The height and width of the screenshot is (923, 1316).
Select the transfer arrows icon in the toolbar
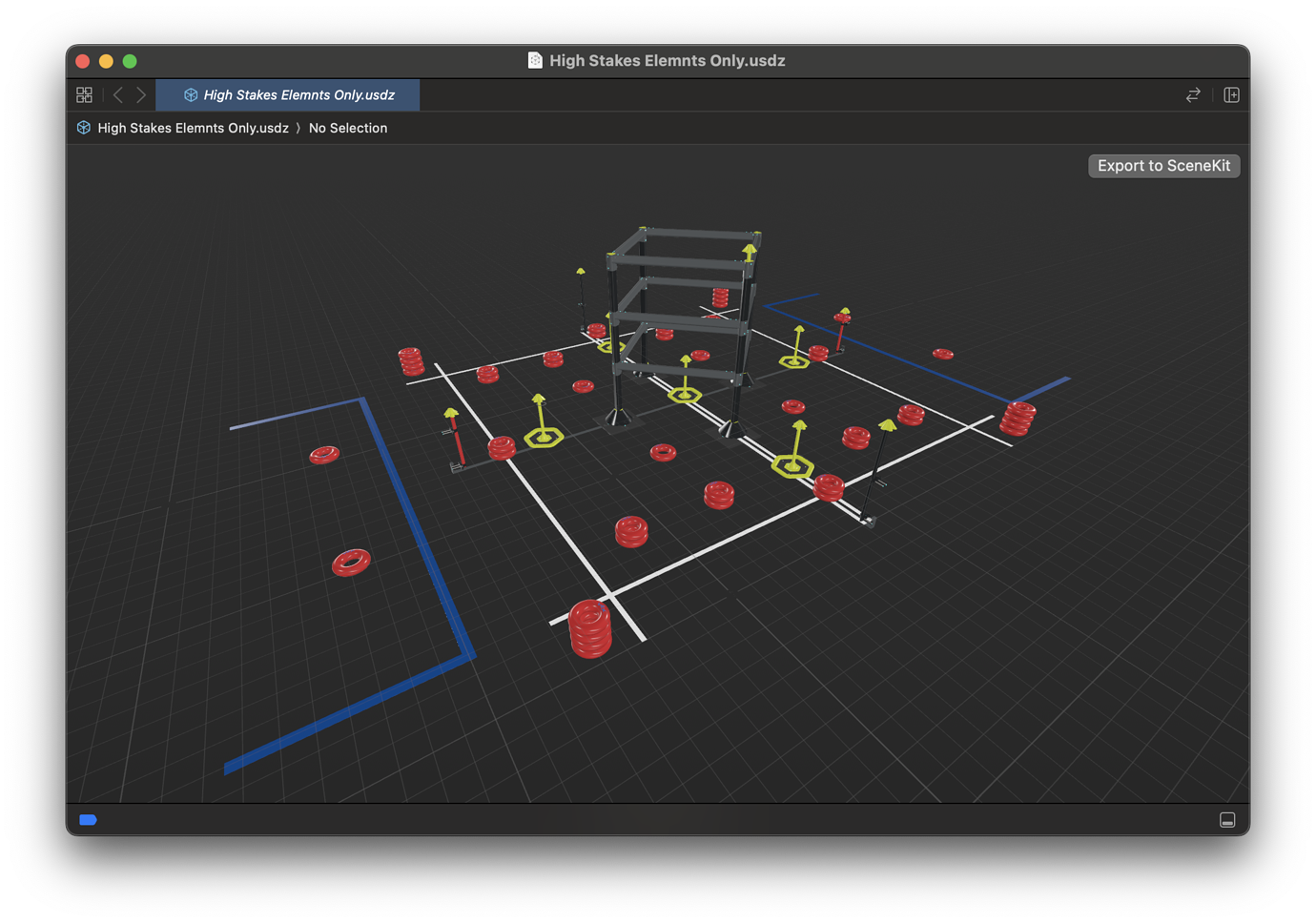click(x=1193, y=94)
